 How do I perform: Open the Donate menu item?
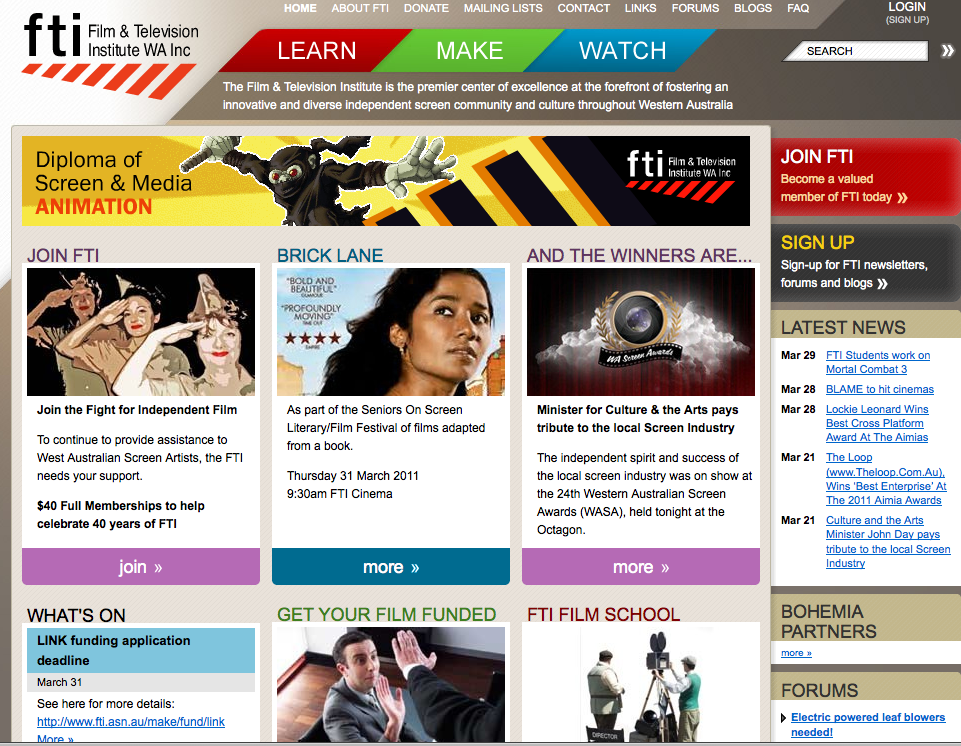(426, 8)
